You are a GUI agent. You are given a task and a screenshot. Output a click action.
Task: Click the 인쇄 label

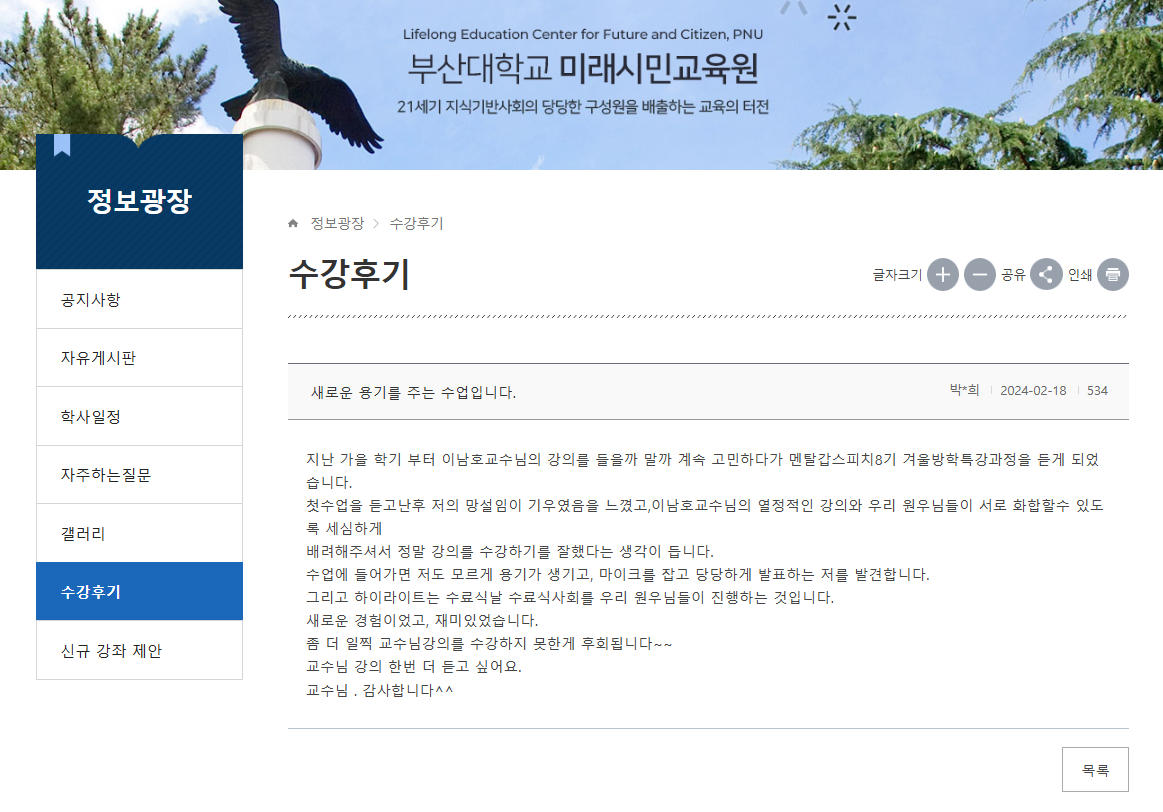(x=1080, y=275)
